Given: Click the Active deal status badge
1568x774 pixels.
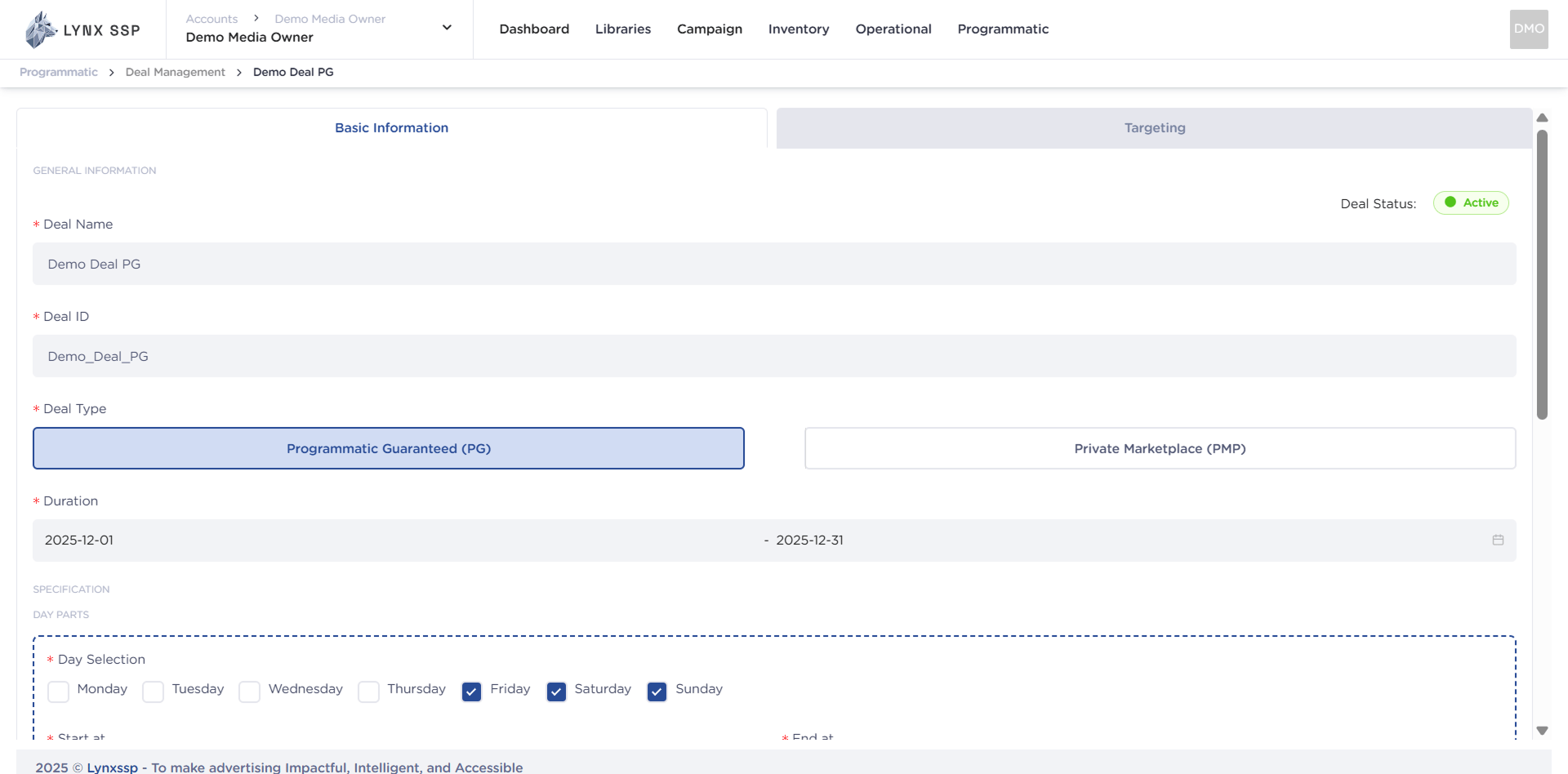Looking at the screenshot, I should point(1471,202).
